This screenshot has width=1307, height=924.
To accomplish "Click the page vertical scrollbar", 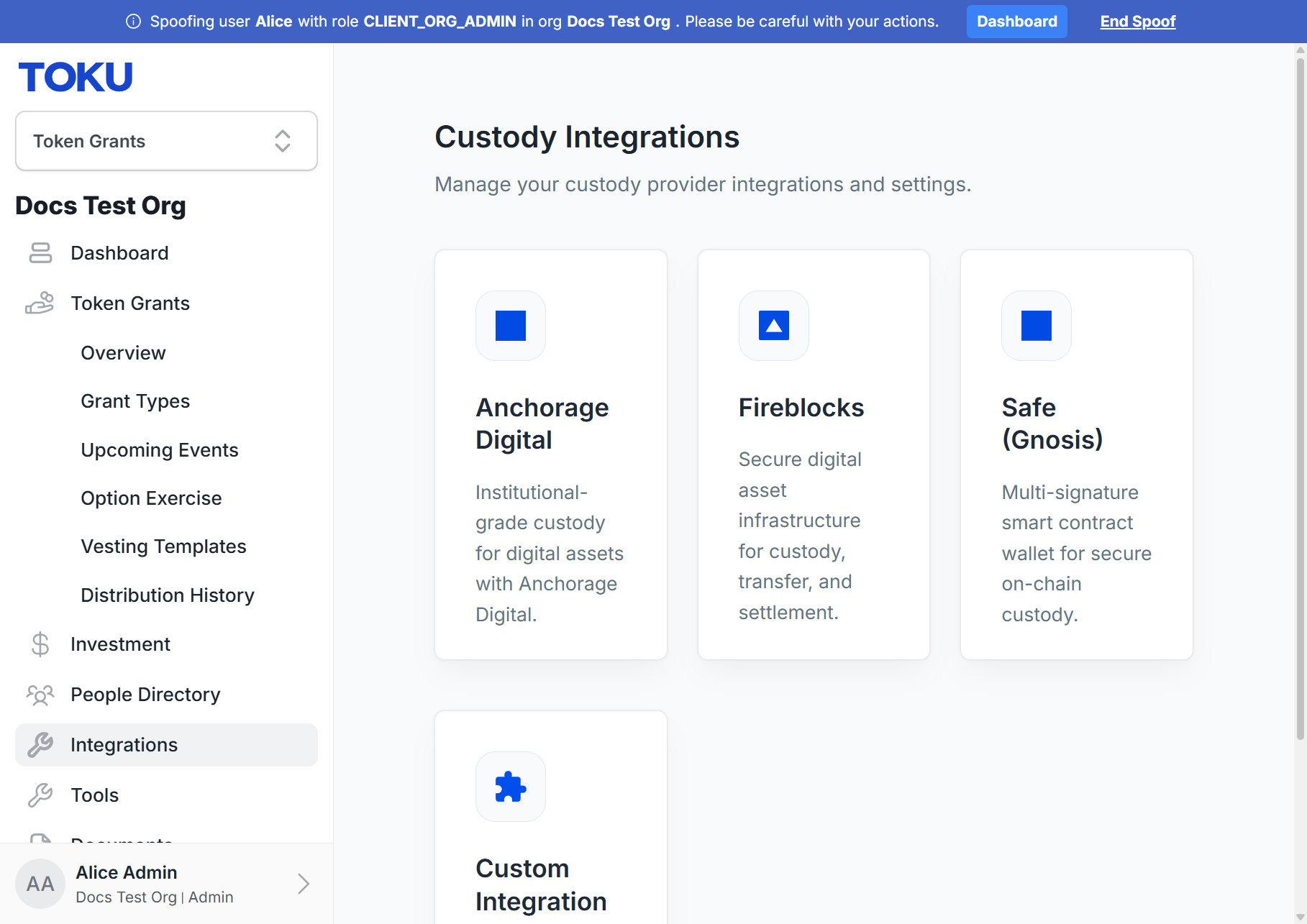I will click(x=1301, y=399).
